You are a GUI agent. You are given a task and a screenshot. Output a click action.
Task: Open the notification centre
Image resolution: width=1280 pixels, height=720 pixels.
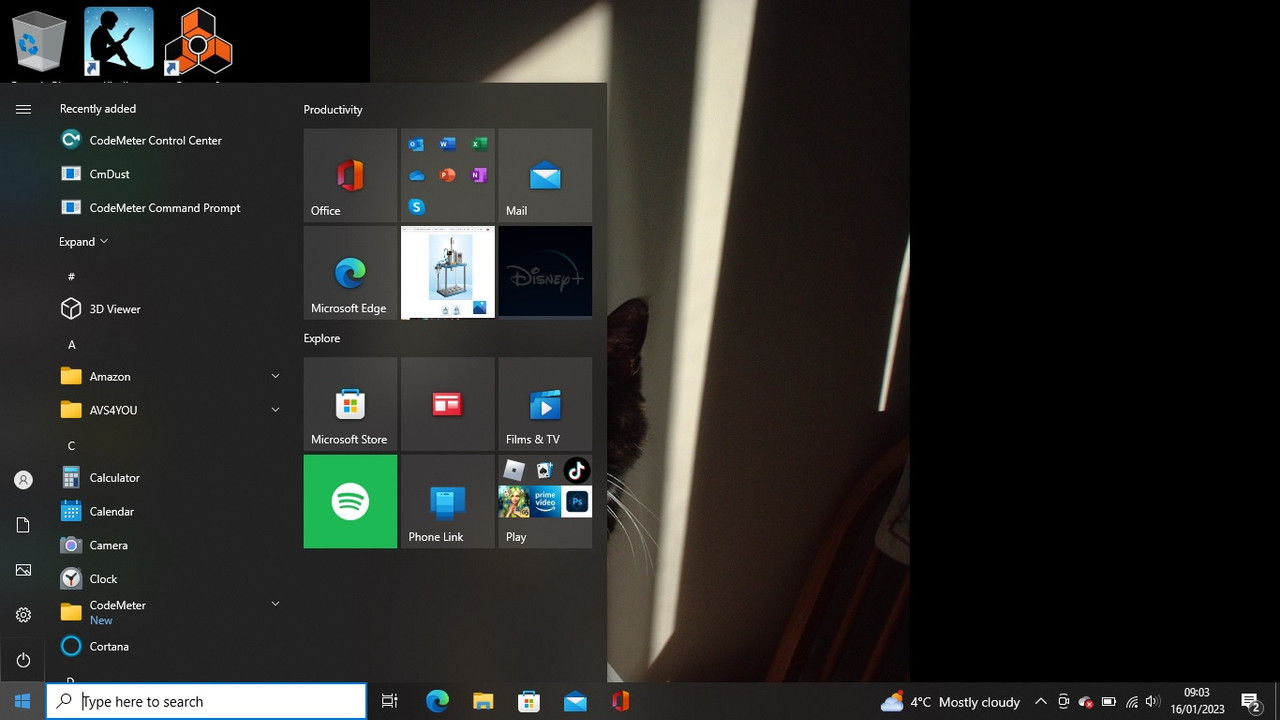coord(1250,702)
